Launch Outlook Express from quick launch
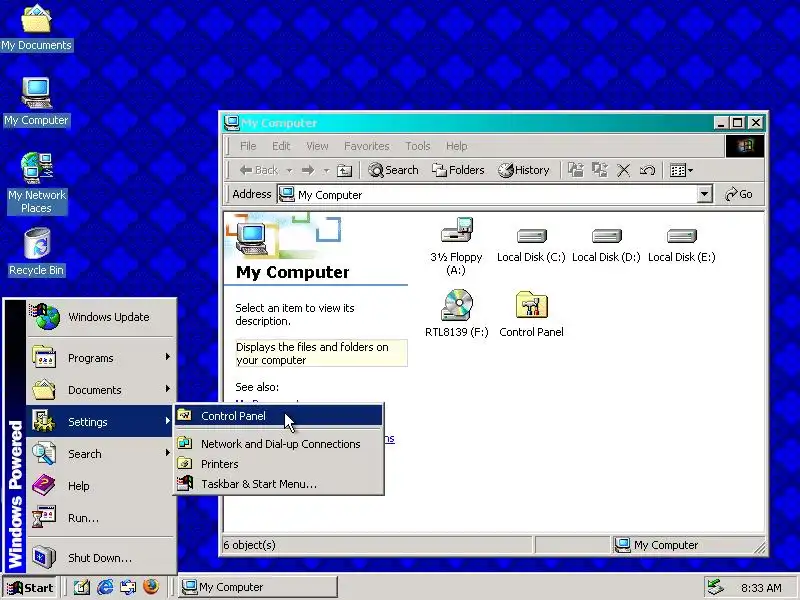This screenshot has width=800, height=600. click(x=128, y=587)
